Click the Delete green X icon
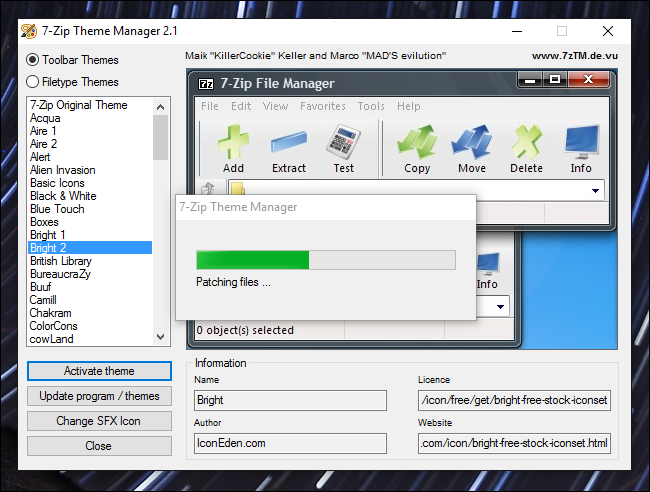Image resolution: width=650 pixels, height=492 pixels. [x=526, y=142]
